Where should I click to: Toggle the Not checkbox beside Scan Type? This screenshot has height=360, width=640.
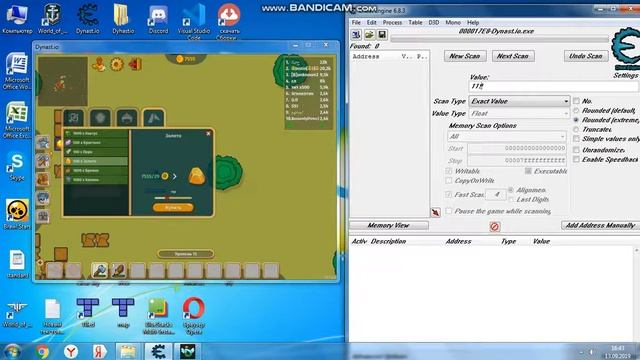[576, 101]
